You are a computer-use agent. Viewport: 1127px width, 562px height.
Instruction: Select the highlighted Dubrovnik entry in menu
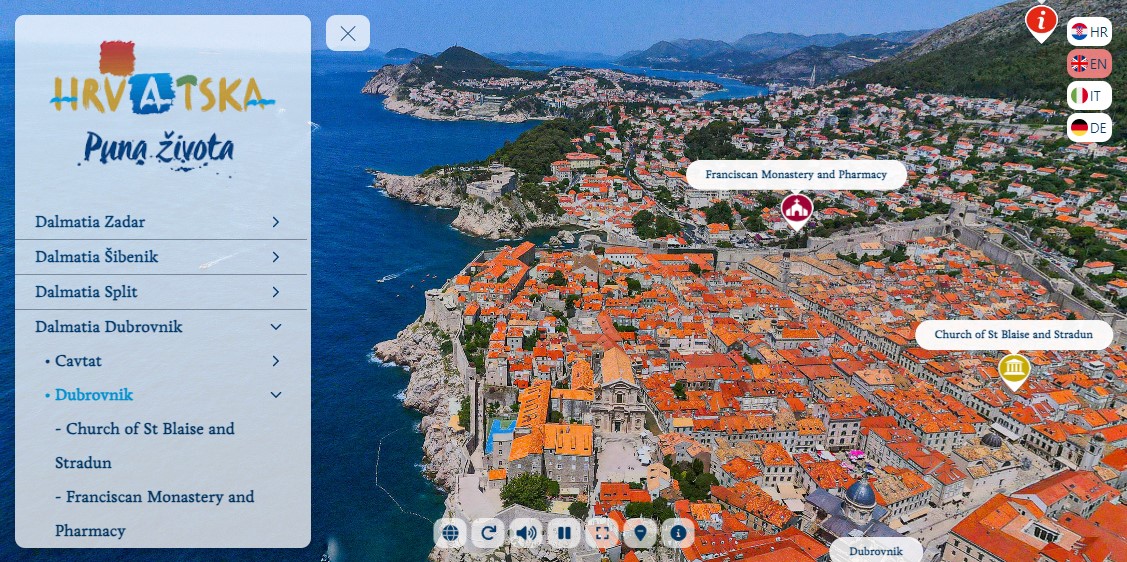94,395
